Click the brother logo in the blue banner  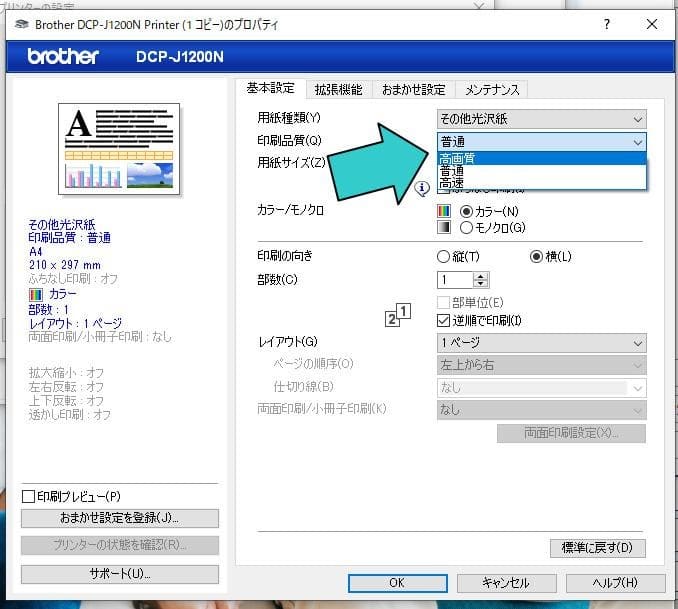(63, 56)
